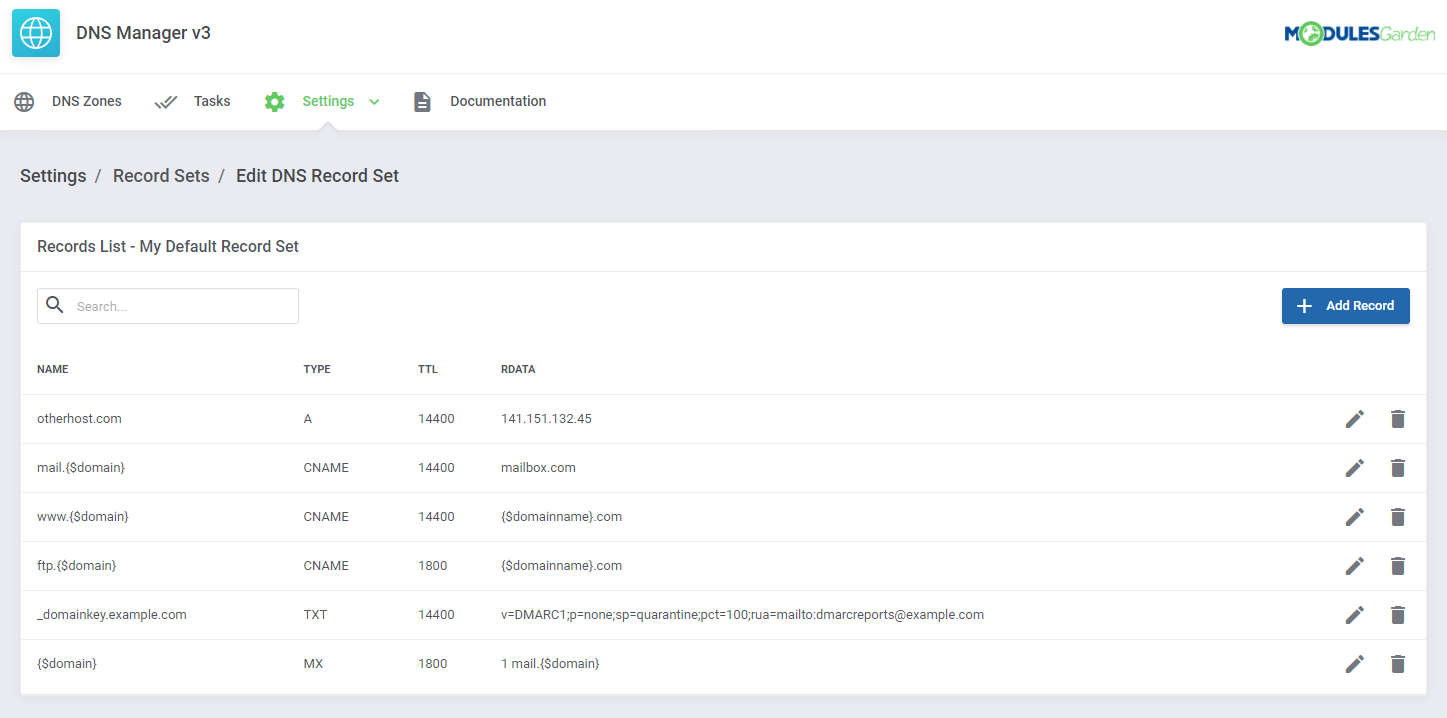Screen dimensions: 1447x718
Task: Click the DNS Manager globe logo
Action: pos(36,33)
